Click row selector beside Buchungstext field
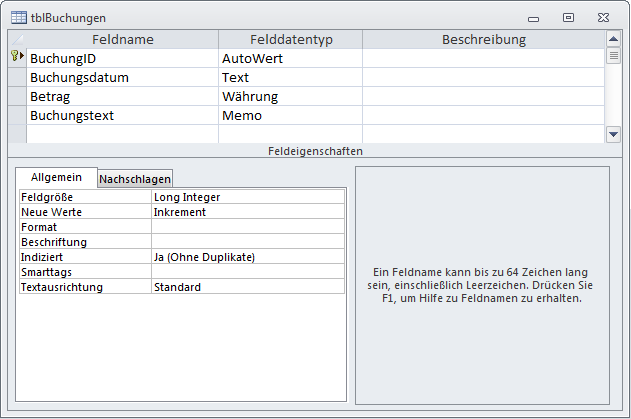 17,115
